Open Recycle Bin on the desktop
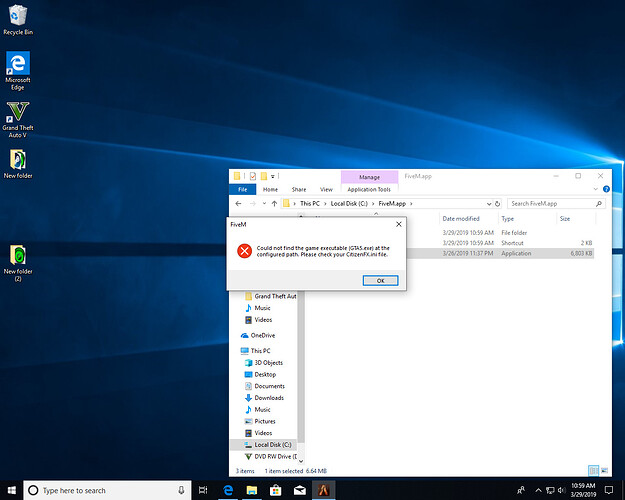Viewport: 625px width, 500px height. click(x=16, y=16)
